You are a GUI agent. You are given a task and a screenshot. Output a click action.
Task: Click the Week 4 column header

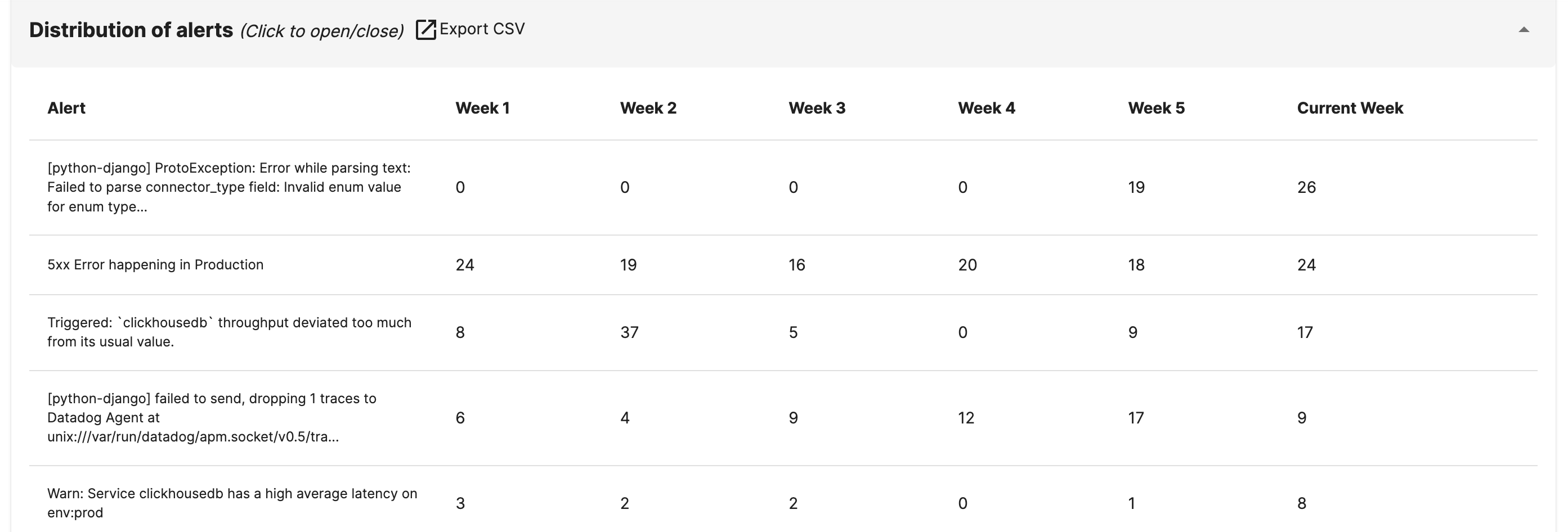tap(986, 108)
